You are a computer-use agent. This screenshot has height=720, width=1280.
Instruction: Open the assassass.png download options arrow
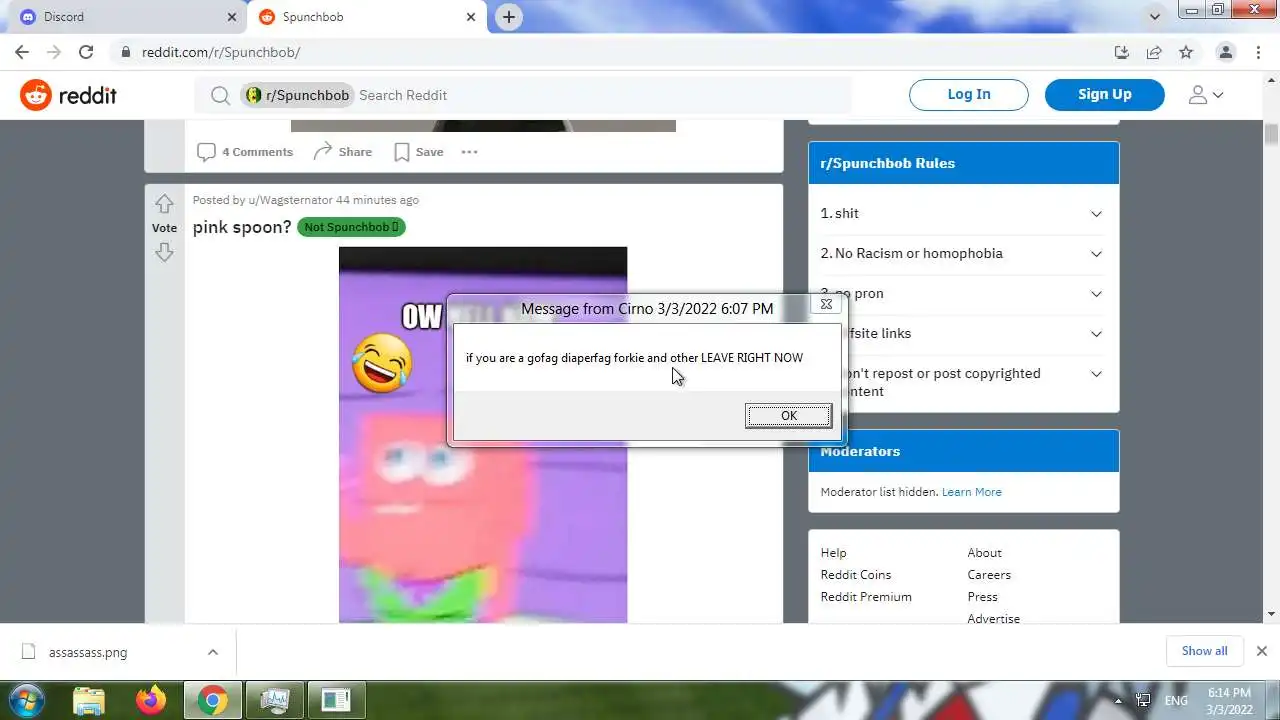click(x=212, y=652)
